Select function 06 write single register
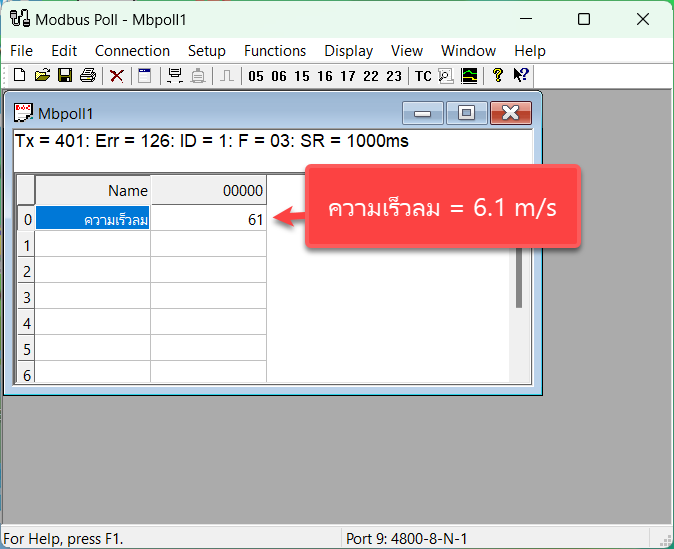 pos(279,76)
